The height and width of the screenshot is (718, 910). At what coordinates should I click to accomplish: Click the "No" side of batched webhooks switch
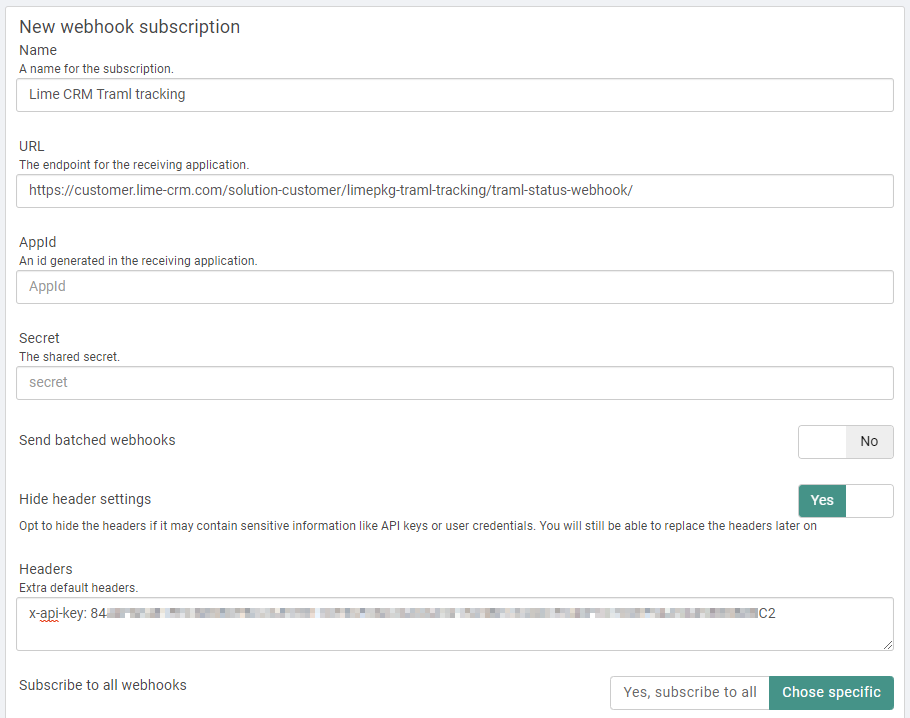coord(868,441)
